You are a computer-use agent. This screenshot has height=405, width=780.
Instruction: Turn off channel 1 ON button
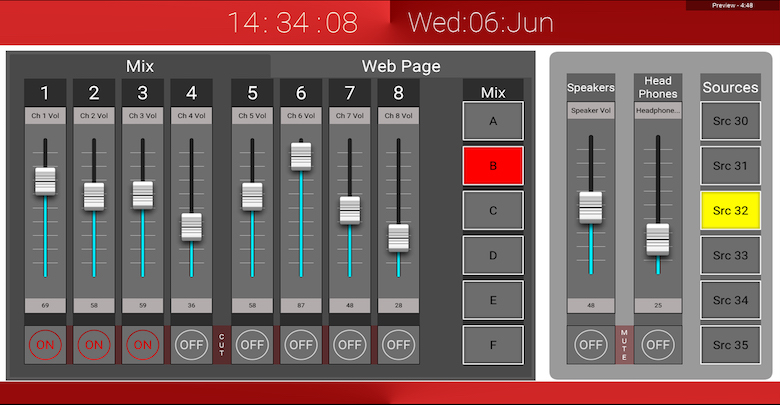[45, 345]
